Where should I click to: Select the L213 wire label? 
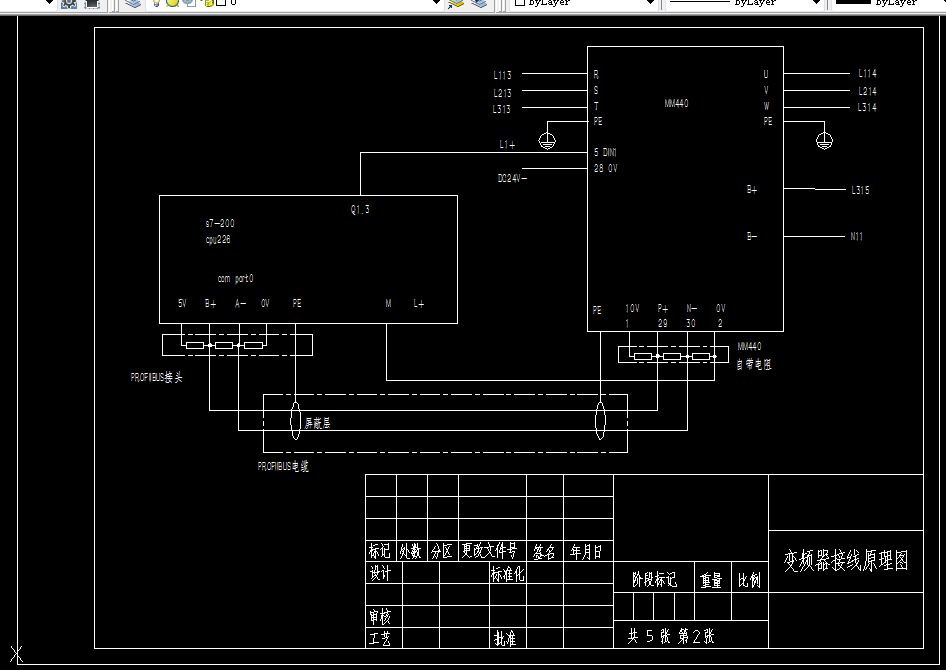tap(503, 93)
